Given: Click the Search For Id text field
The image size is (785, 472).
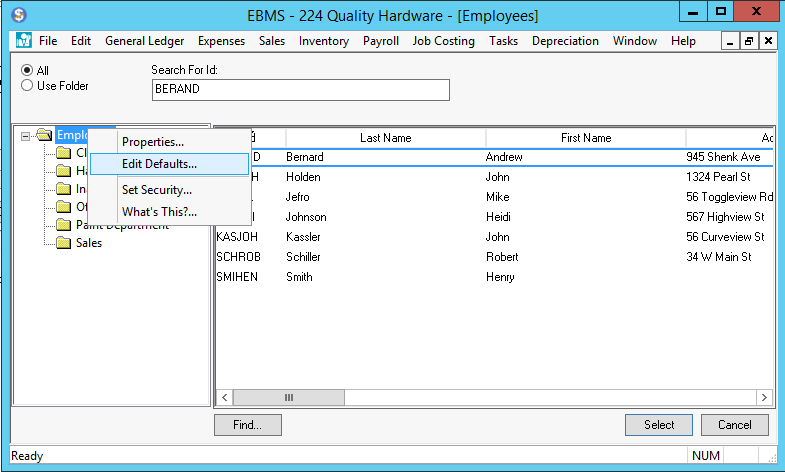Looking at the screenshot, I should [300, 90].
